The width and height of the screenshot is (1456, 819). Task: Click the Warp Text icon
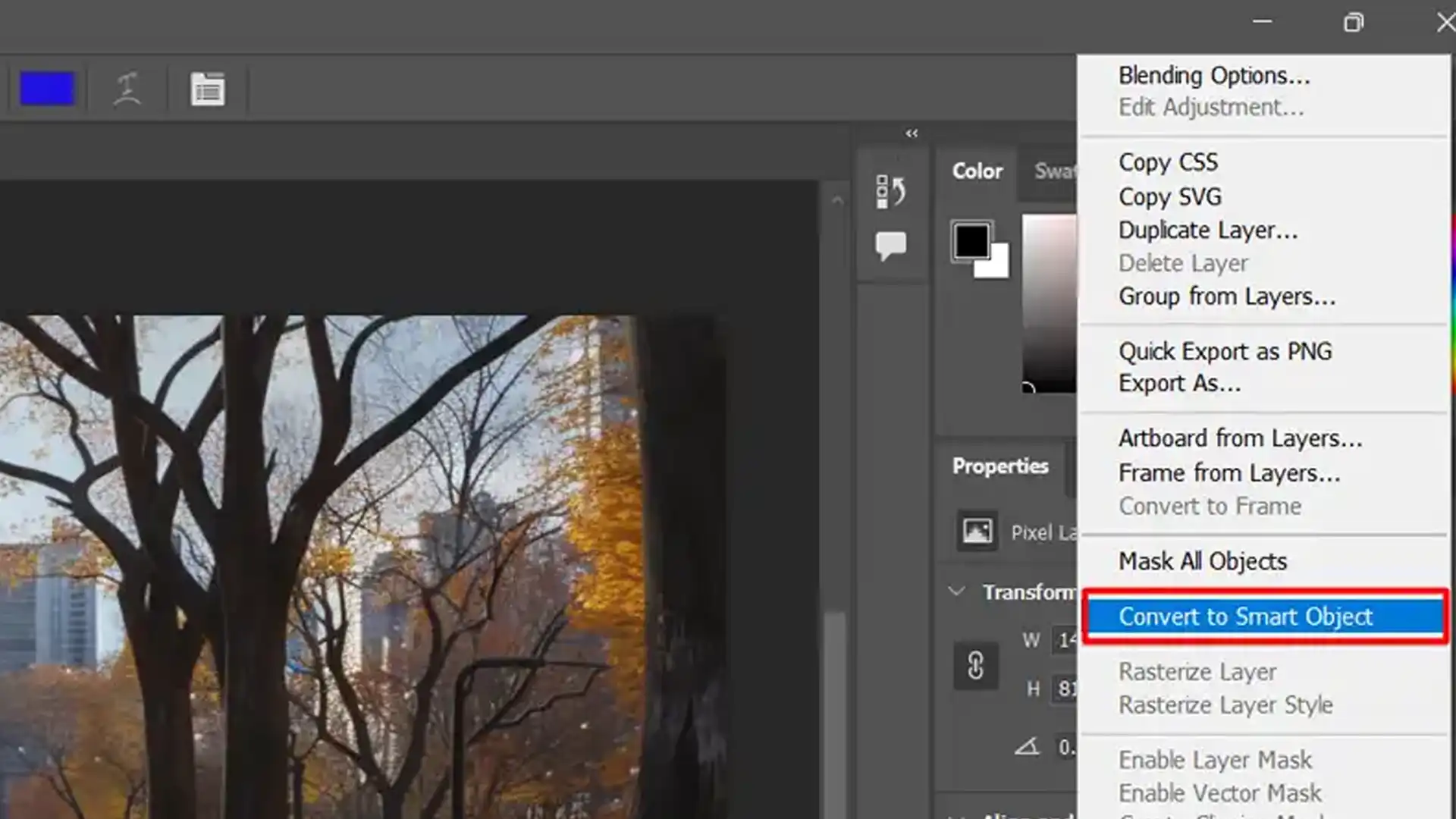(127, 89)
